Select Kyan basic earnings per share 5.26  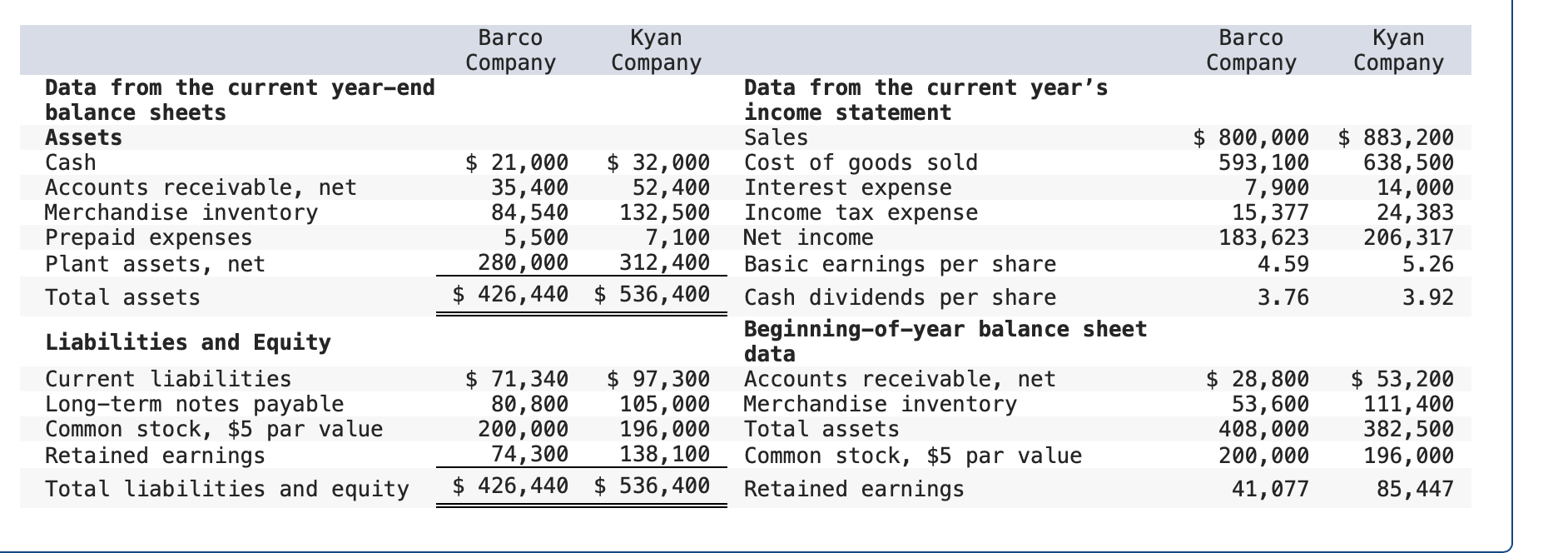(x=1428, y=264)
